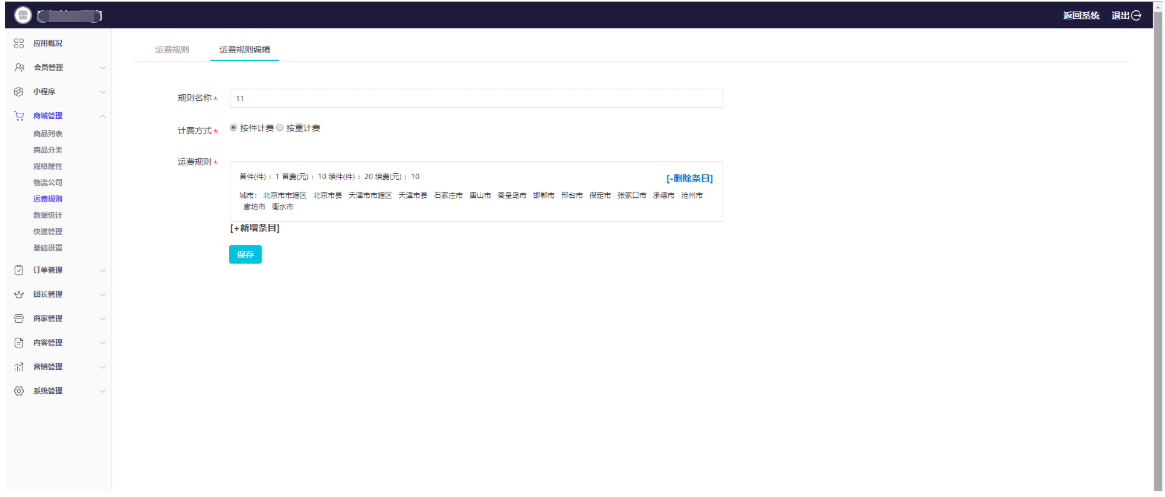Open 基础设置 in the sidebar
1165x497 pixels.
click(48, 247)
